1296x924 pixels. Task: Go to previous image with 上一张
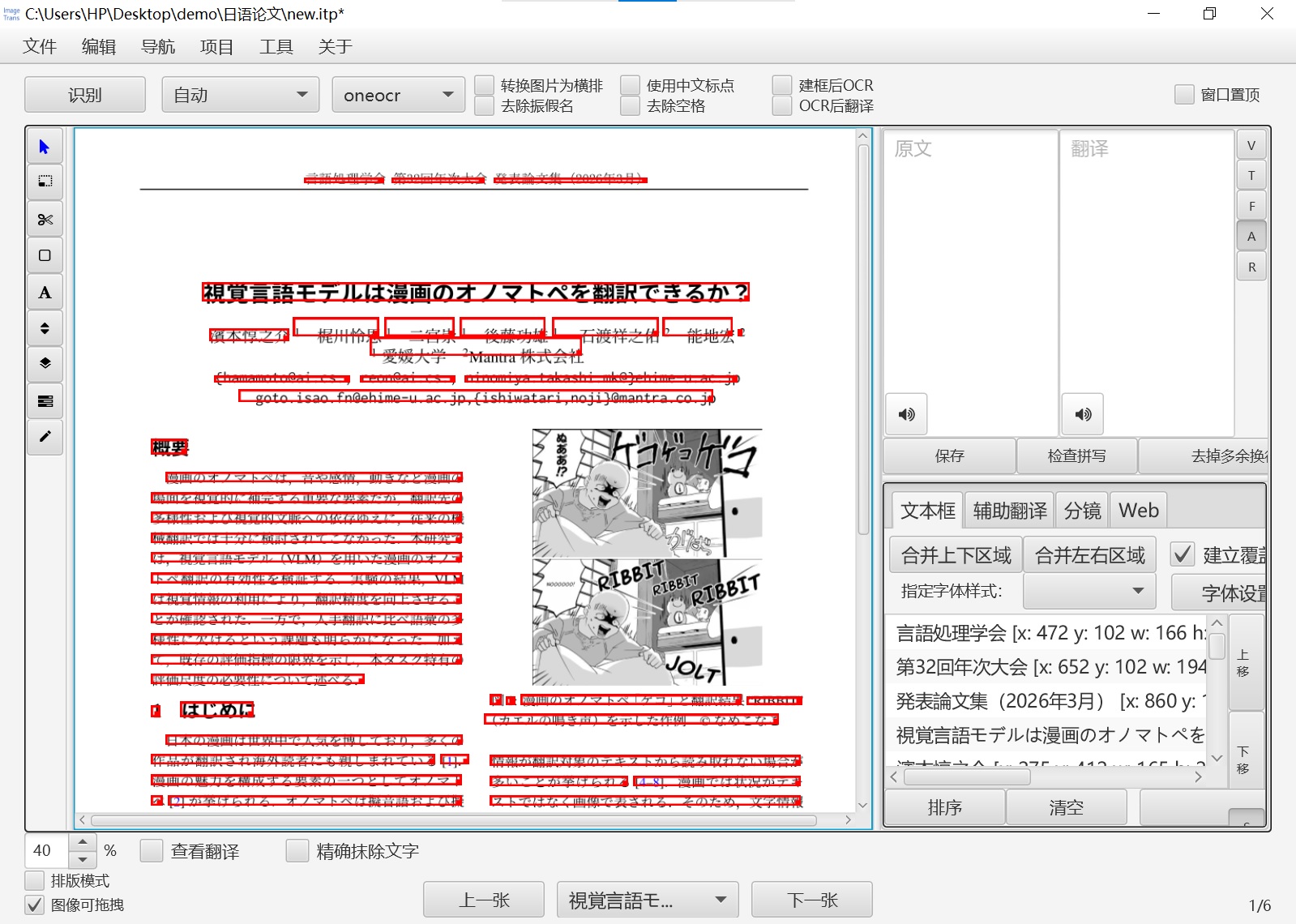tap(484, 900)
